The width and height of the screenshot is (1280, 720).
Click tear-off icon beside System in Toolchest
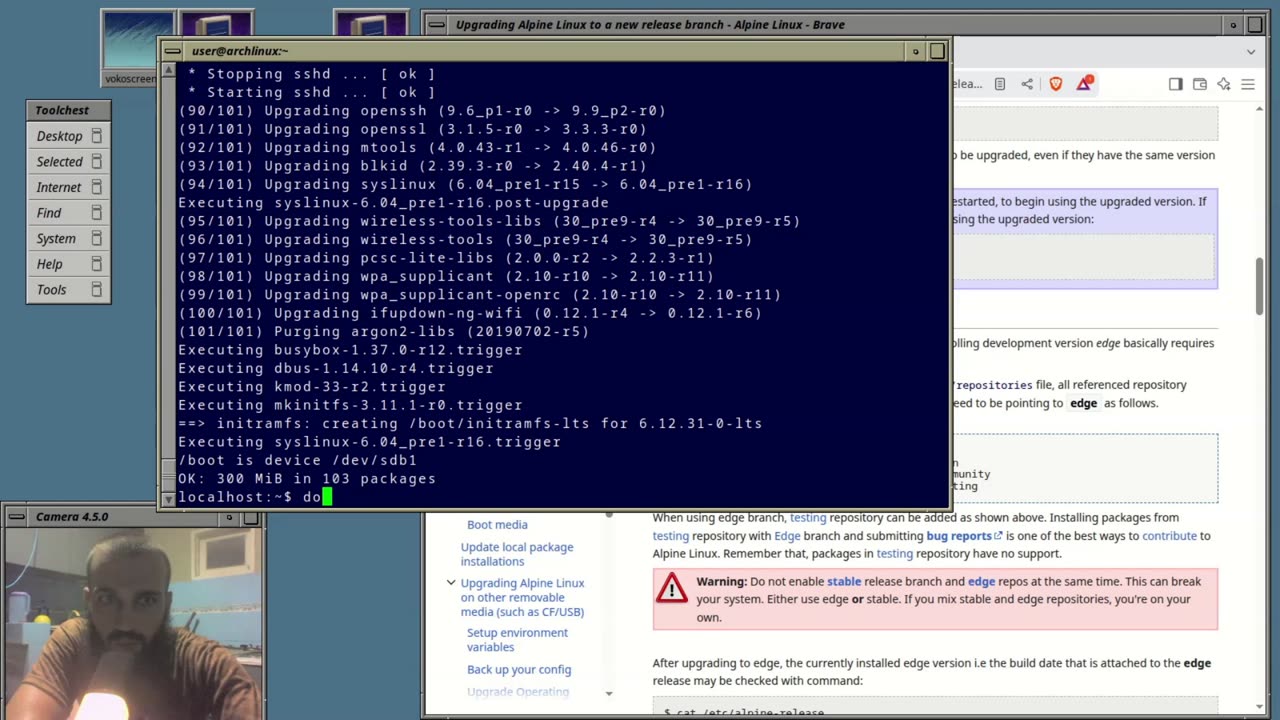[x=97, y=239]
